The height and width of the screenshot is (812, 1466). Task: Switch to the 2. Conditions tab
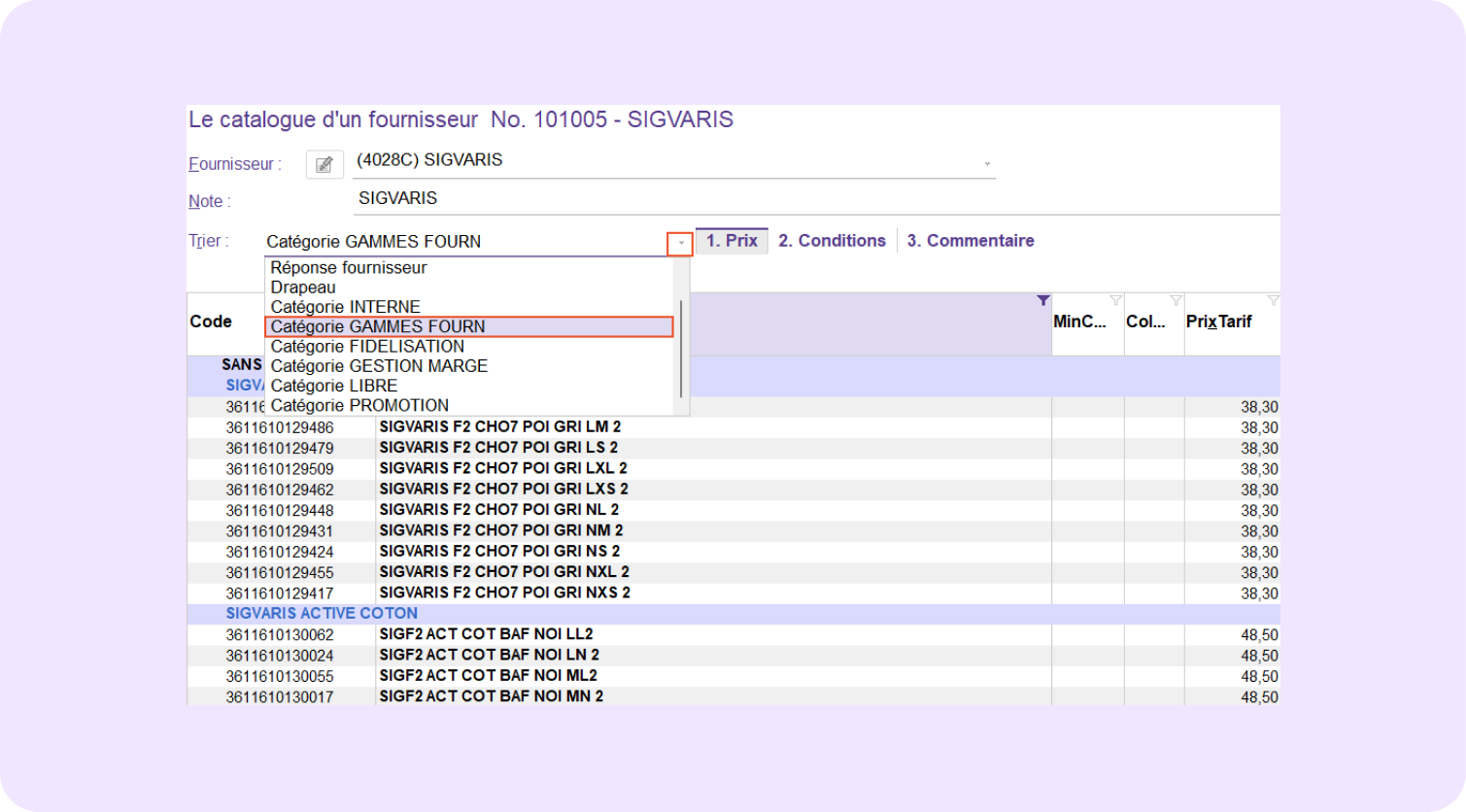click(x=832, y=241)
